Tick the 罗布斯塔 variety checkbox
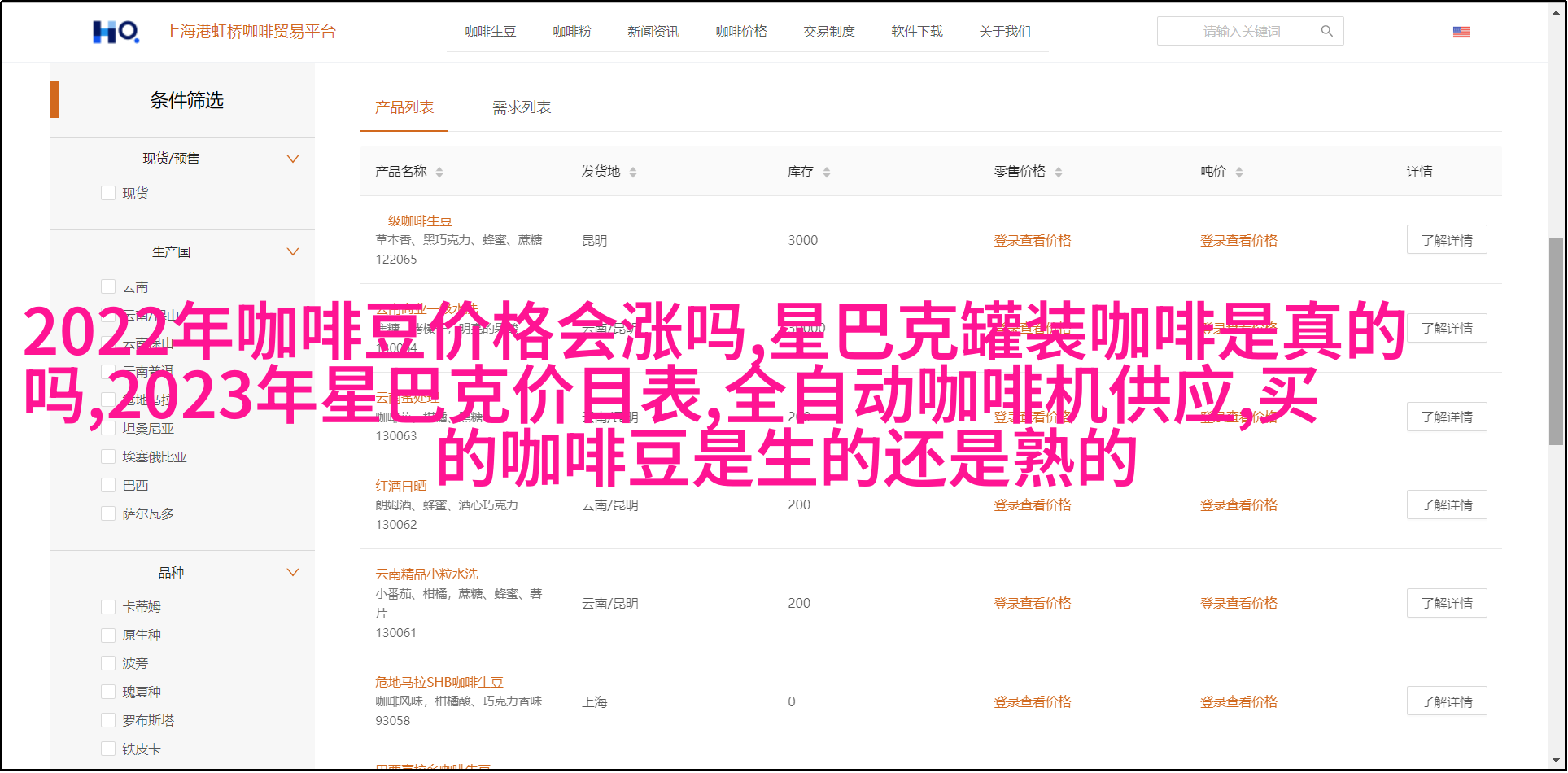The width and height of the screenshot is (1568, 773). pyautogui.click(x=107, y=720)
